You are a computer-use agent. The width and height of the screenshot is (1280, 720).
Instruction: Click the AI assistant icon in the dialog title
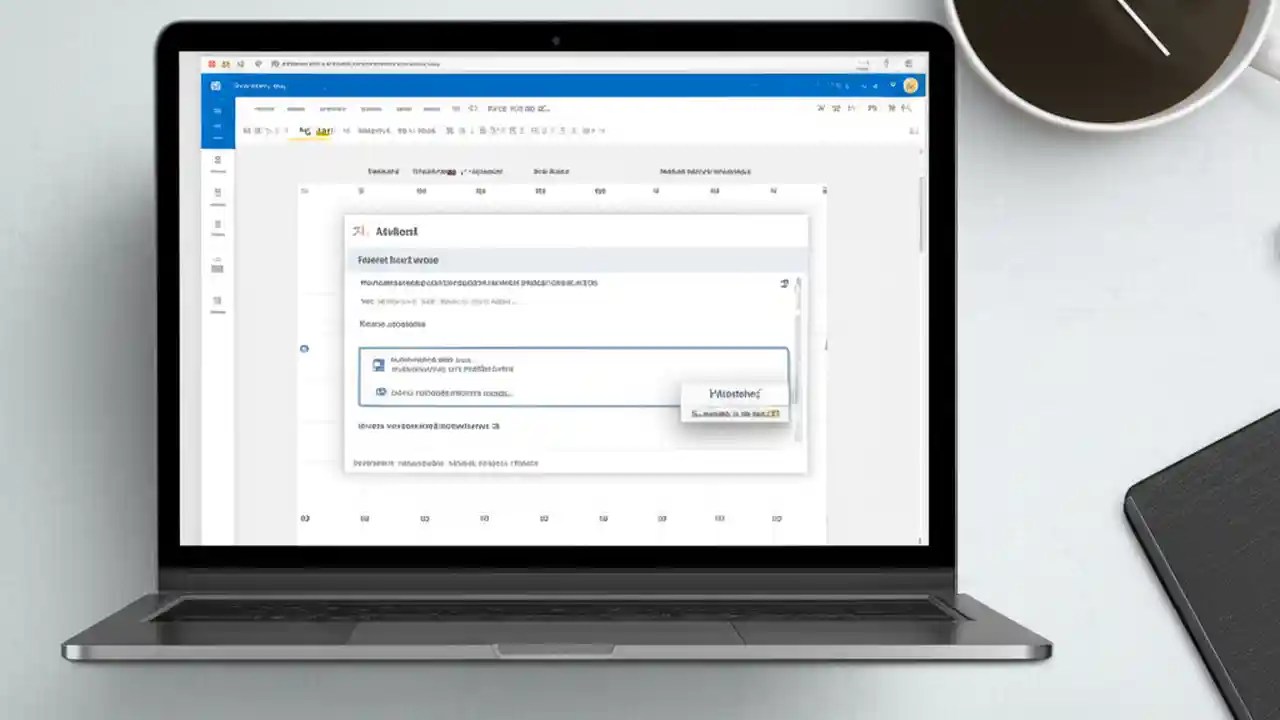pos(356,231)
